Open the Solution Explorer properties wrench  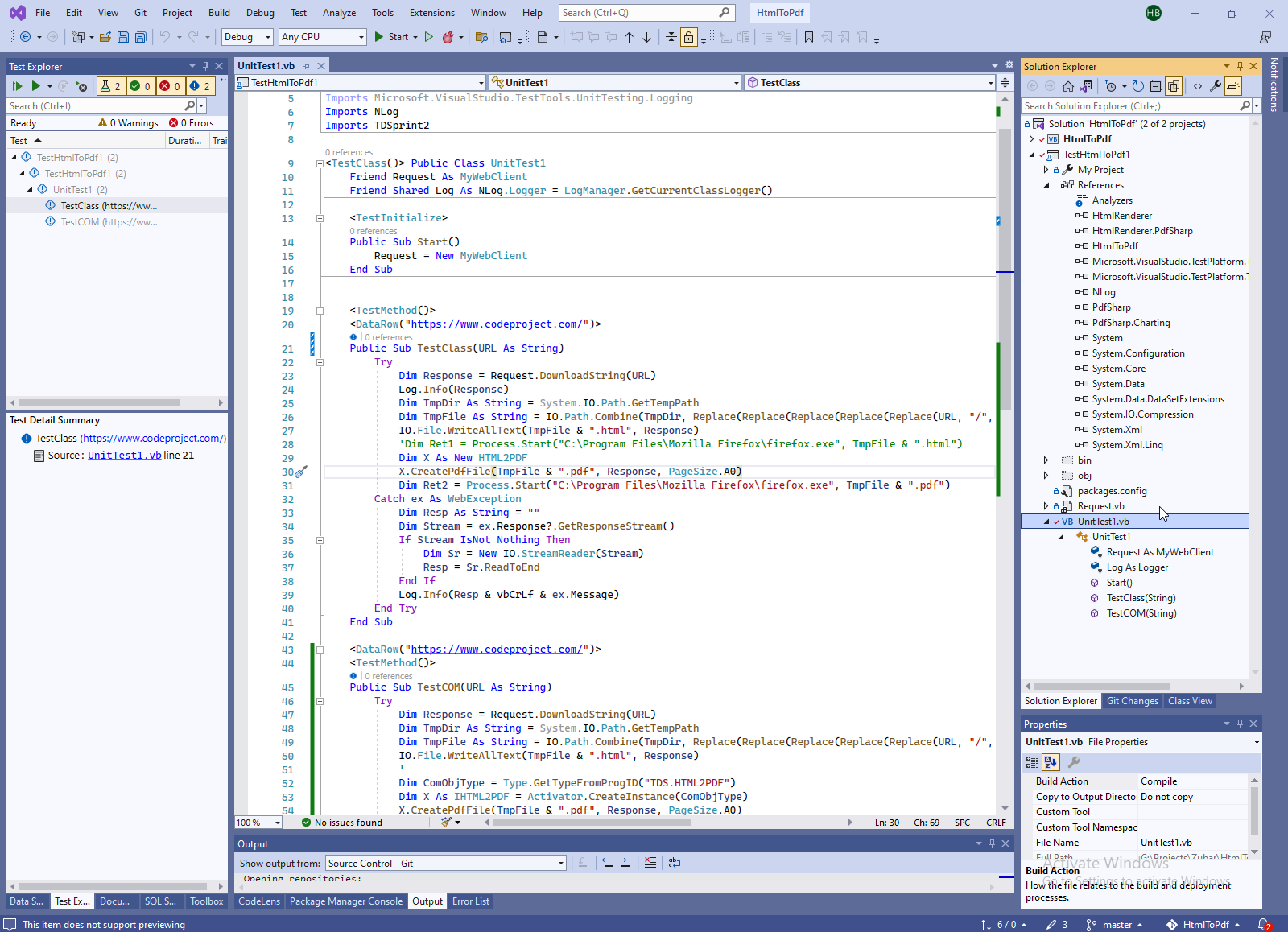tap(1216, 86)
